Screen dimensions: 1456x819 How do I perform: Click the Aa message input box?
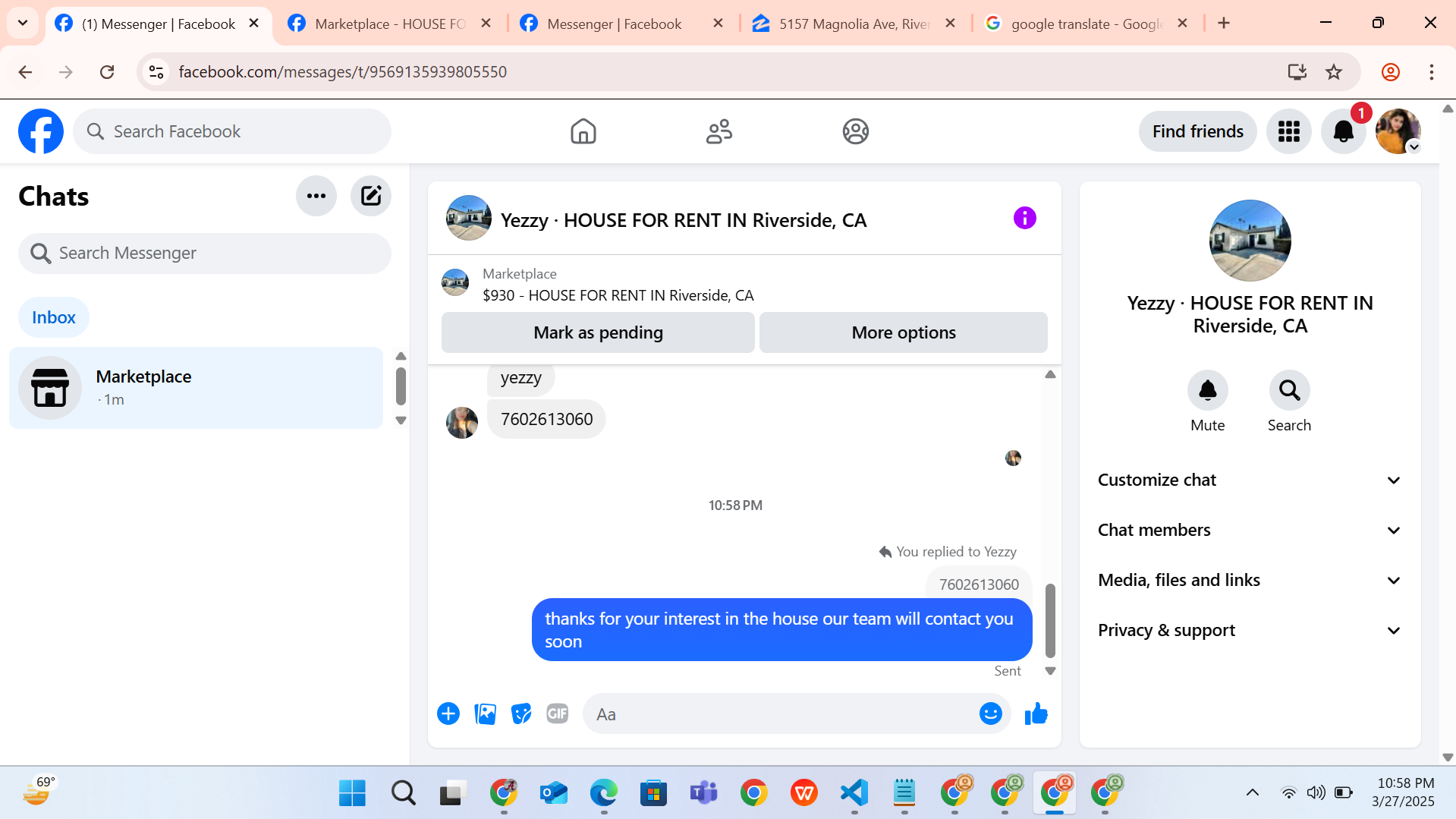coord(781,713)
